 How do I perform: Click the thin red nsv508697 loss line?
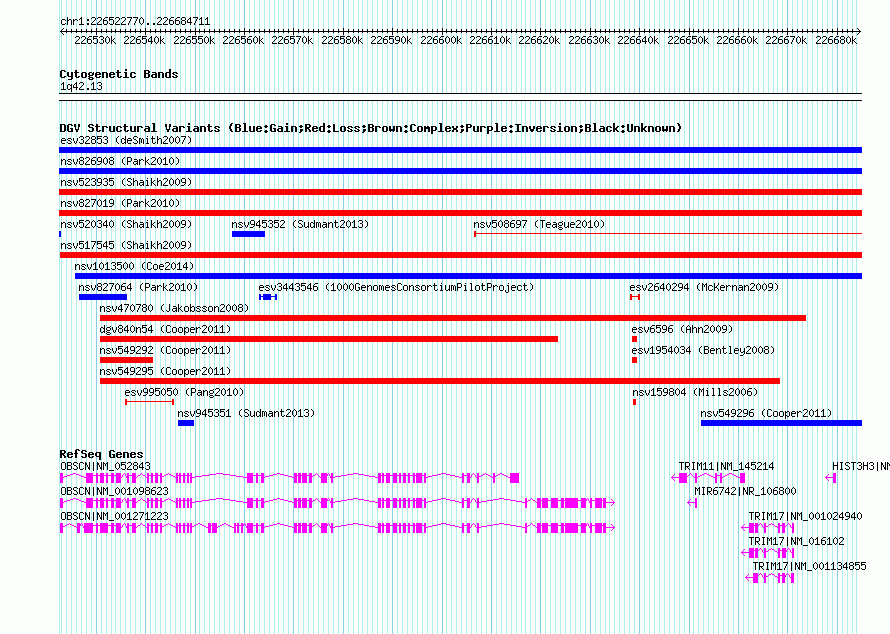point(668,234)
